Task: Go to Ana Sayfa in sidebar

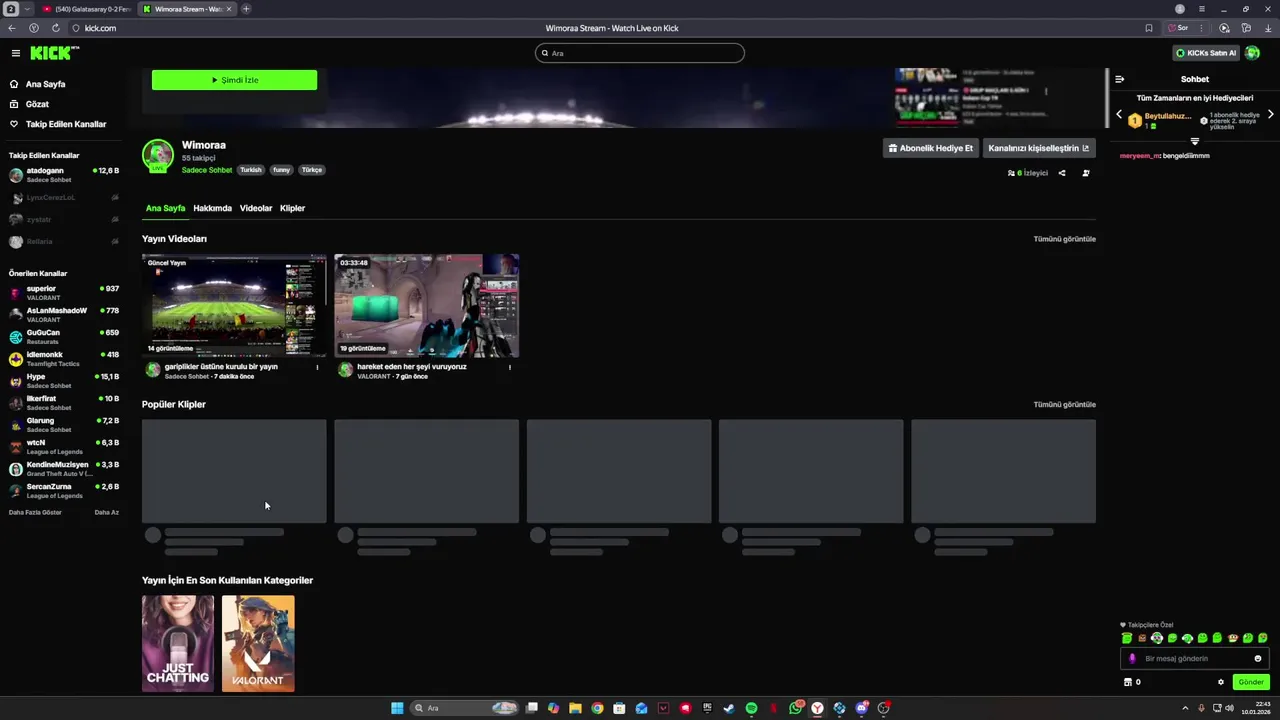Action: 38,84
